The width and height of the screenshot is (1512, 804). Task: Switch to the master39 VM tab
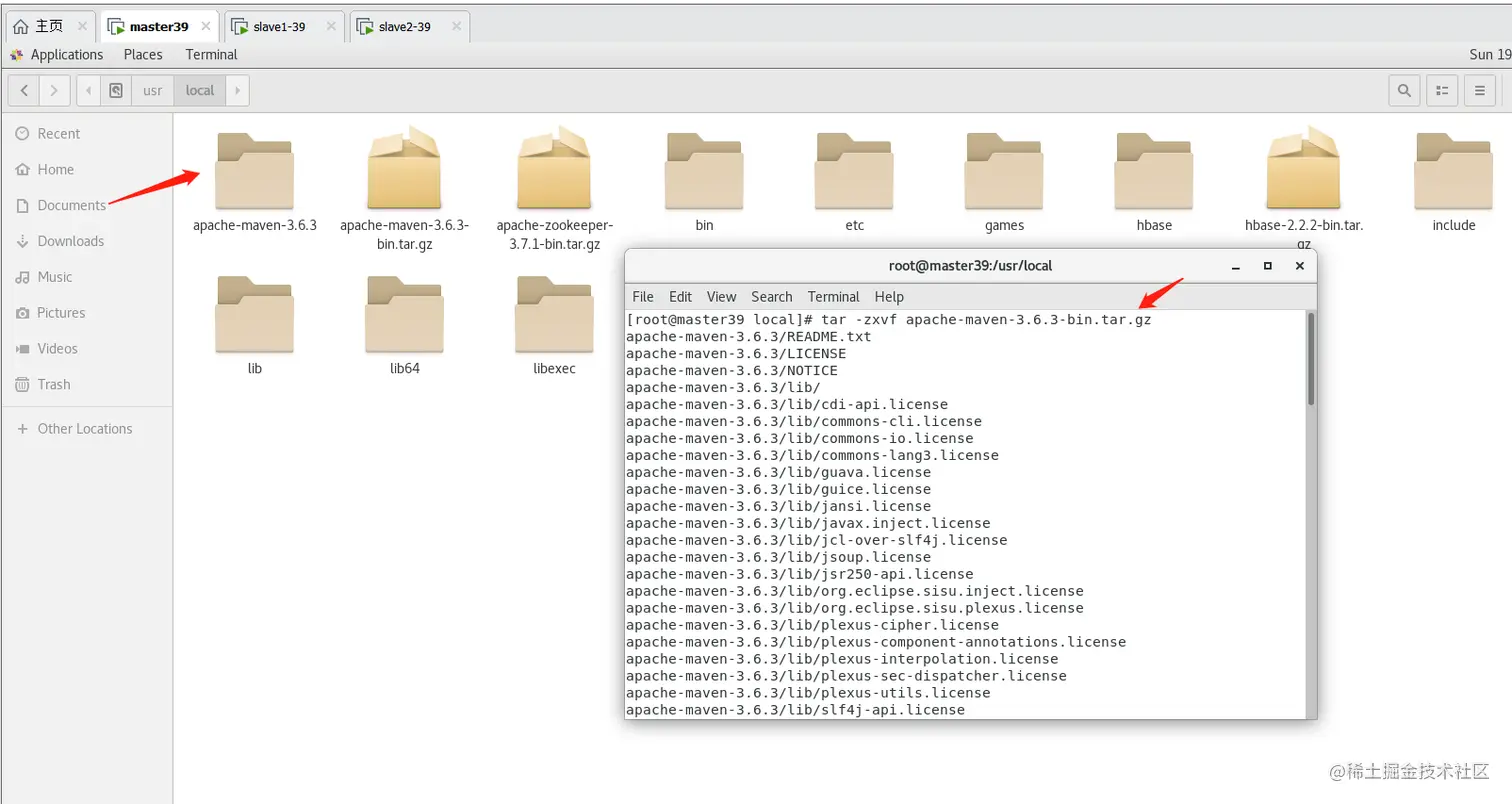click(x=159, y=26)
